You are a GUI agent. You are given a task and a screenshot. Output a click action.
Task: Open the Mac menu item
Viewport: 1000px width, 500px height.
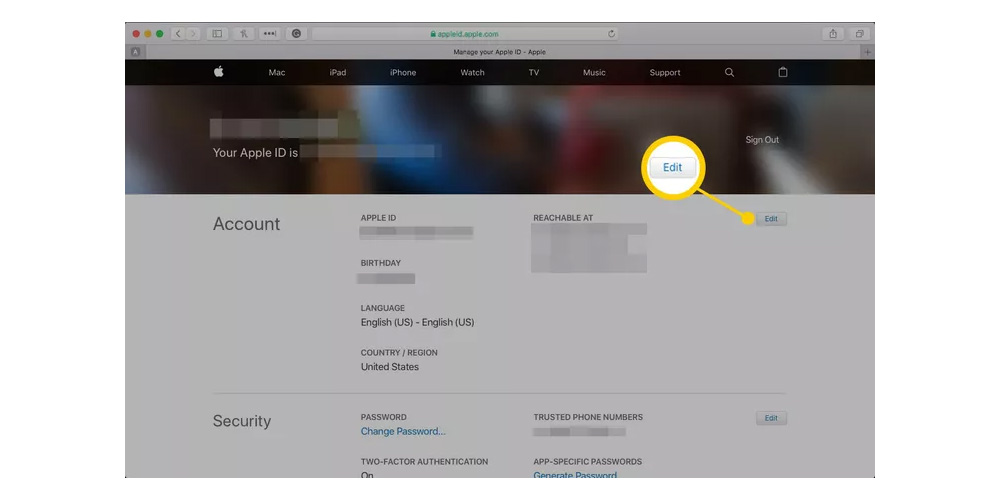(277, 73)
